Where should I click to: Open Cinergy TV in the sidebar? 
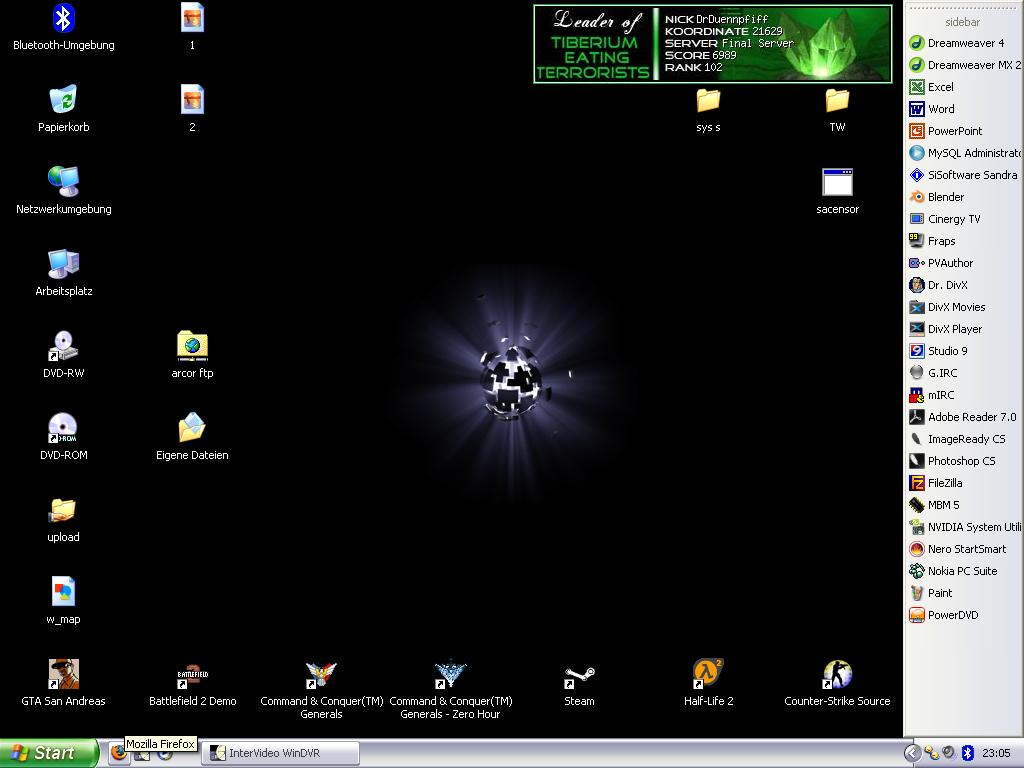point(945,219)
